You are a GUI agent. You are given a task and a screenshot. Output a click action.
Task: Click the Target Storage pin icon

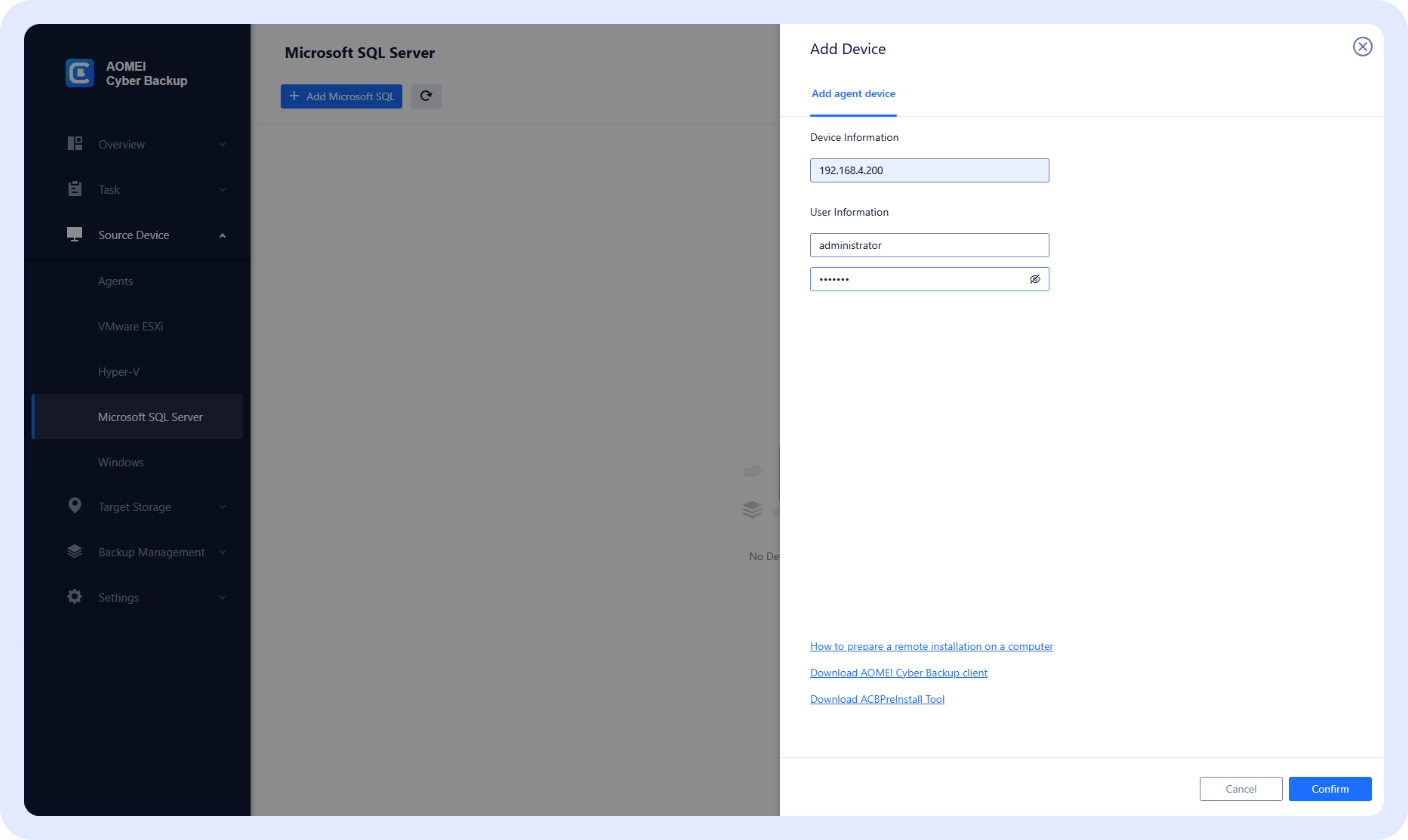pos(75,506)
